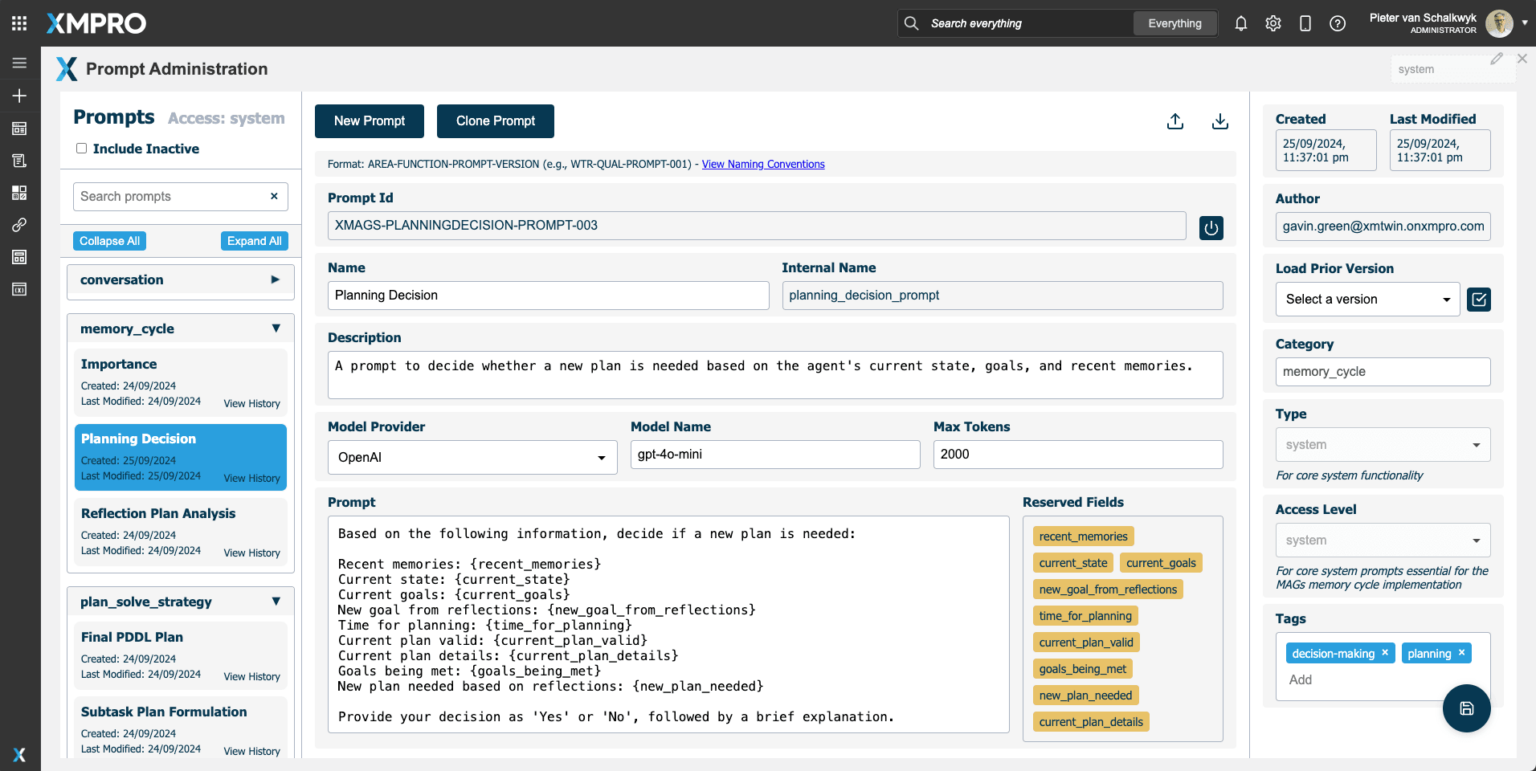This screenshot has height=771, width=1536.
Task: Apply the selected prior version icon
Action: click(1478, 299)
